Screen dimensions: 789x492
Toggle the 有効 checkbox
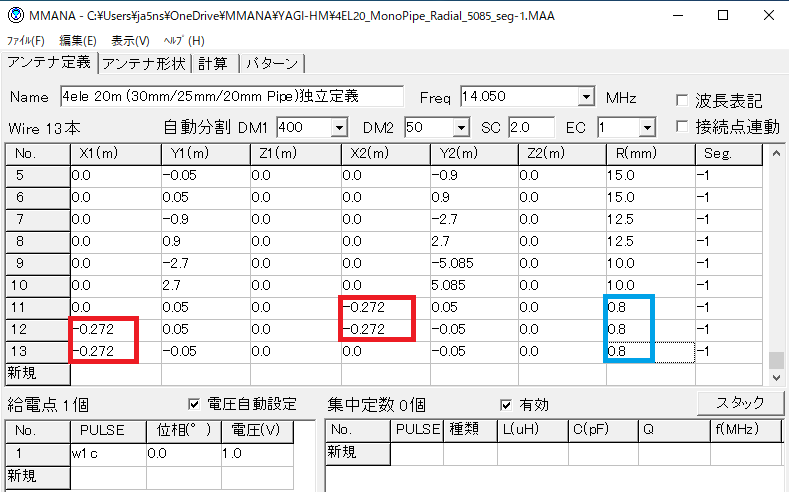pyautogui.click(x=506, y=404)
